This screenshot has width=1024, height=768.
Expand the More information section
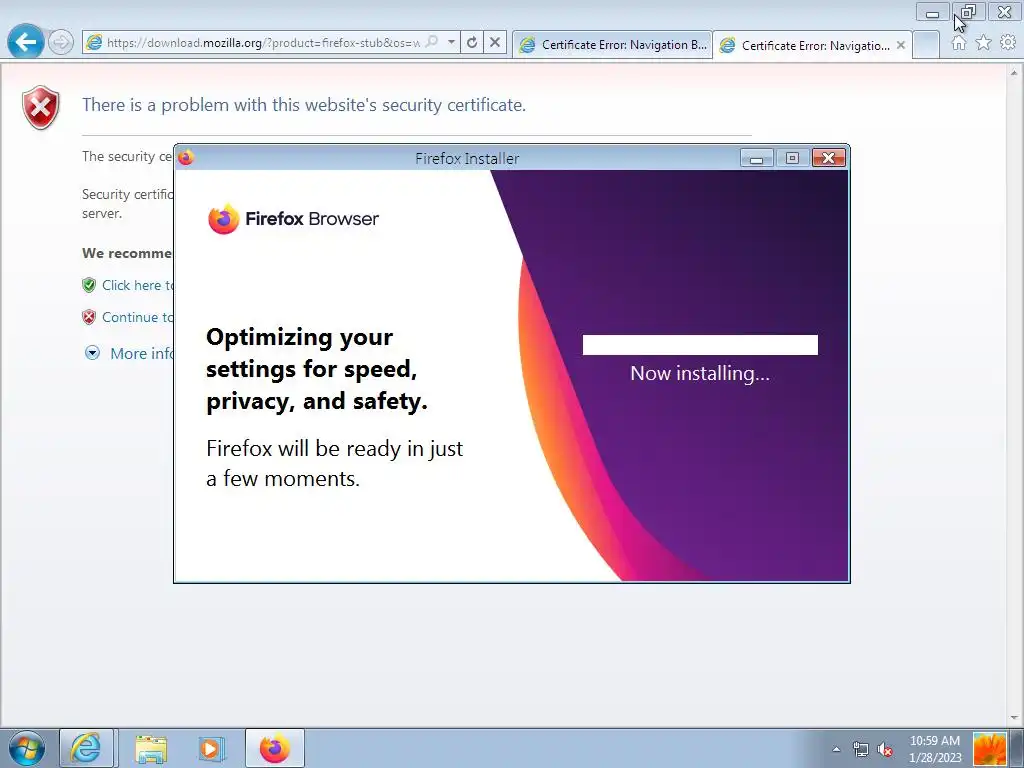pos(129,353)
